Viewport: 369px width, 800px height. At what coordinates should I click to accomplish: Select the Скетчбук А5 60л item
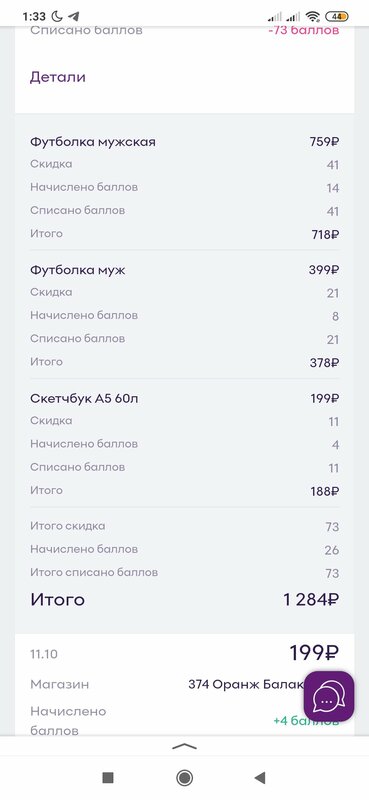(184, 398)
